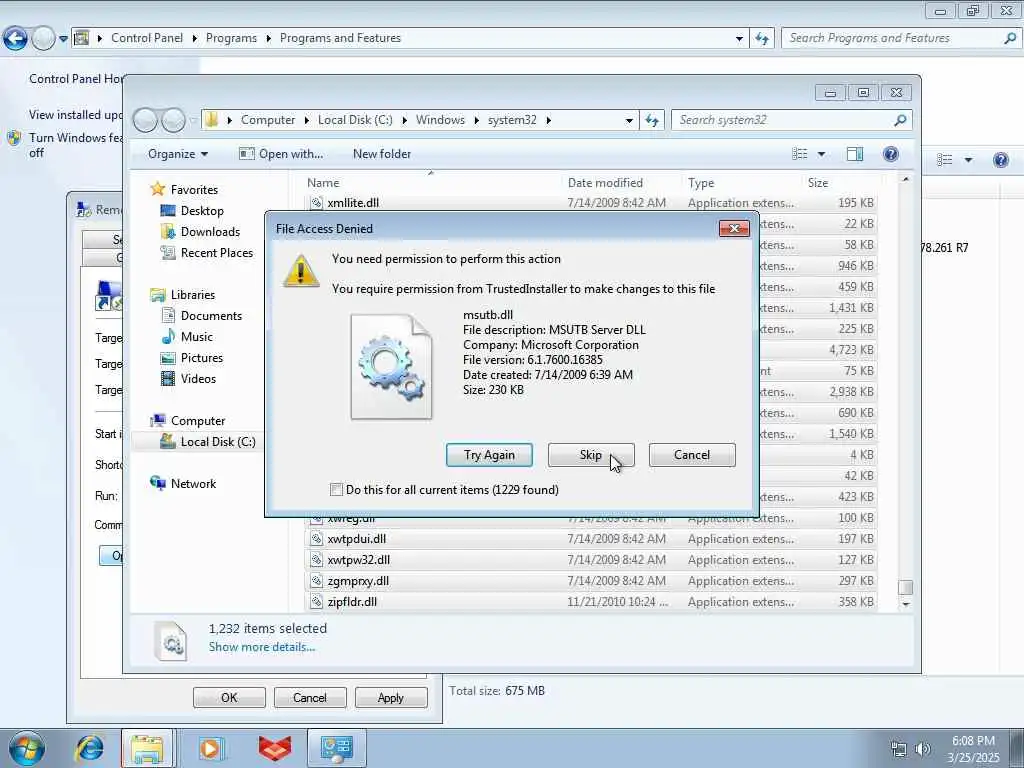Screen dimensions: 1024x768
Task: Go back in Control Panel window
Action: click(16, 39)
